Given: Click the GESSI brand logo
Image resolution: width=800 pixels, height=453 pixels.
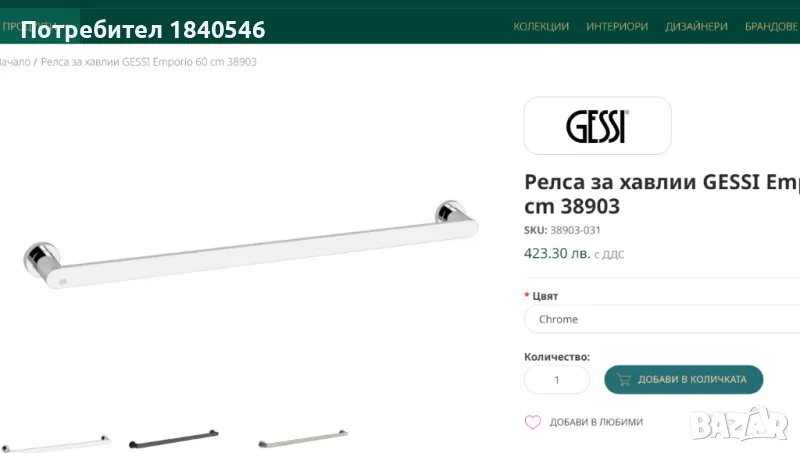Looking at the screenshot, I should (597, 126).
